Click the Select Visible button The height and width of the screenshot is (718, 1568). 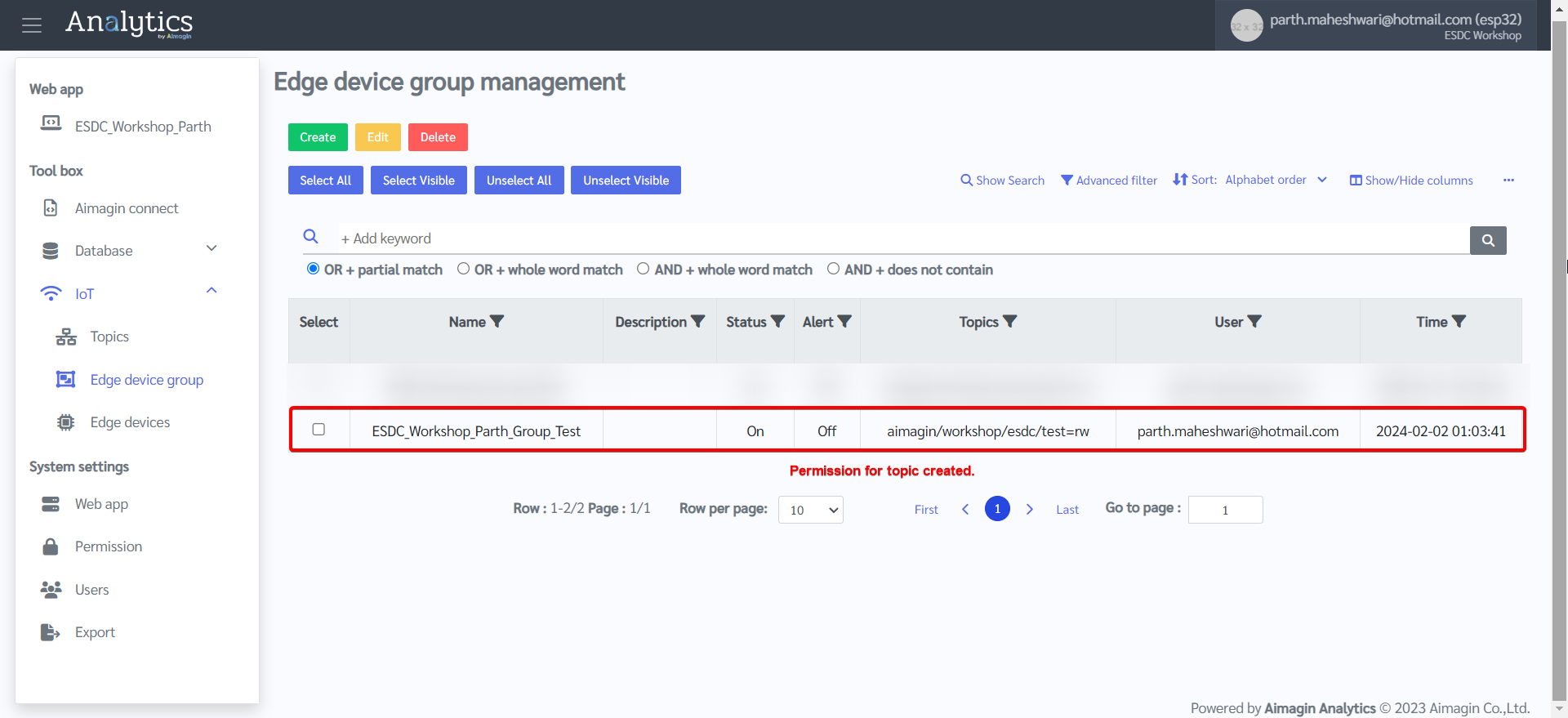(418, 181)
